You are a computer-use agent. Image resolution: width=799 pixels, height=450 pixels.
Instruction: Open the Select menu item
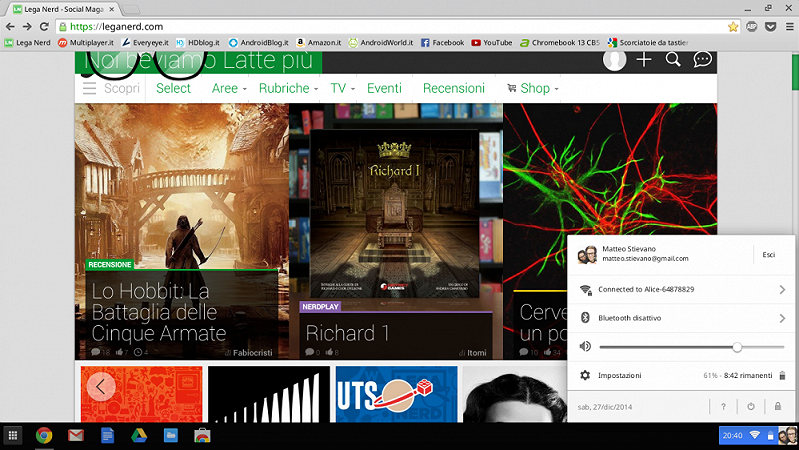pyautogui.click(x=173, y=88)
